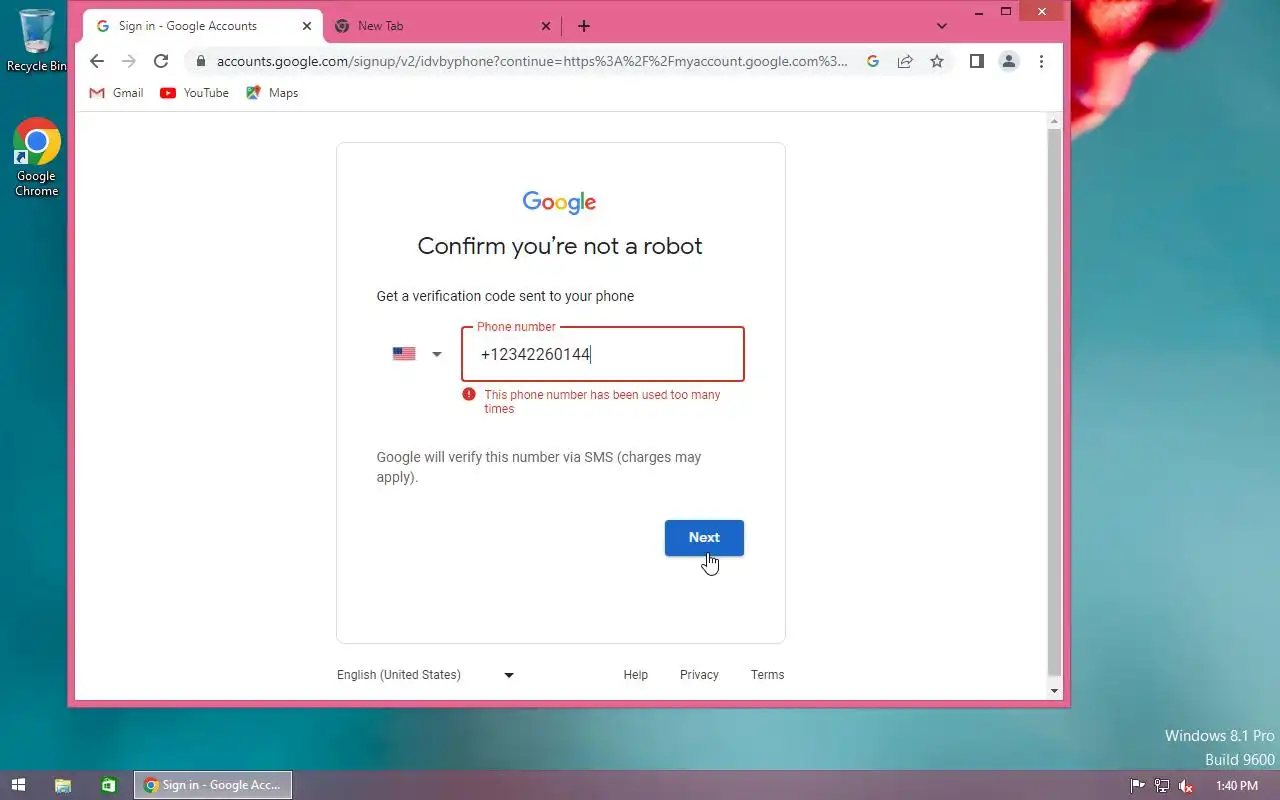This screenshot has height=800, width=1280.
Task: Close the New Tab tab
Action: tap(546, 26)
